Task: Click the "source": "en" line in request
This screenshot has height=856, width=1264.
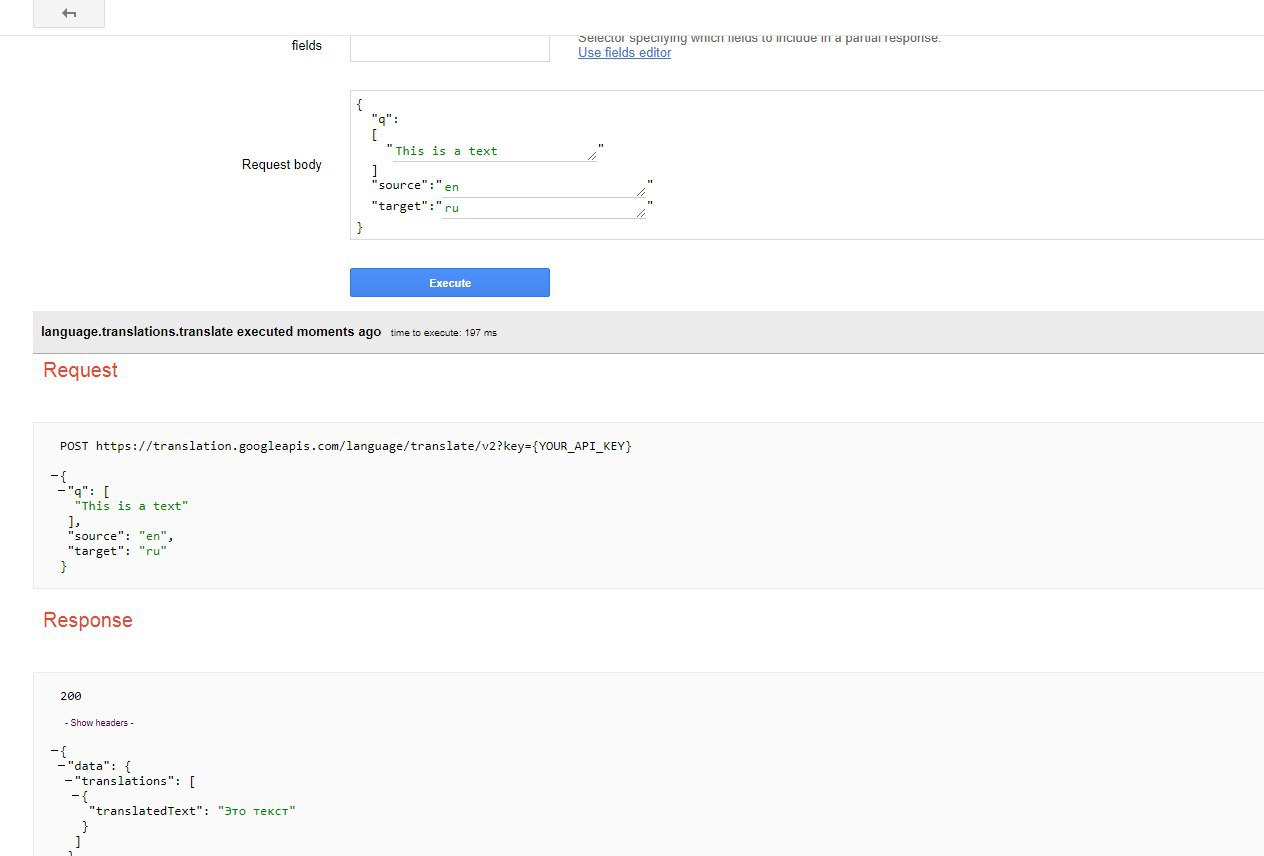Action: pos(121,536)
